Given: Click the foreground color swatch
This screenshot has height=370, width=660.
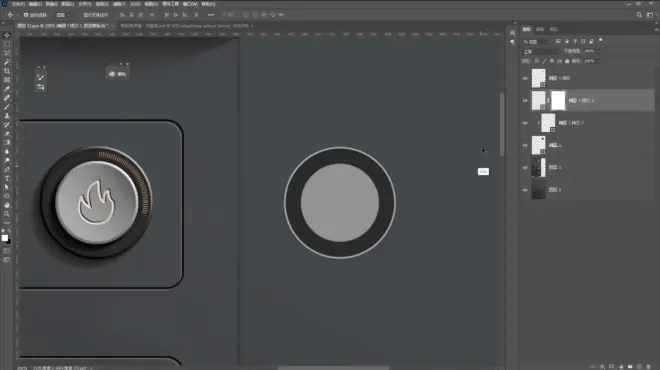Looking at the screenshot, I should tap(5, 238).
